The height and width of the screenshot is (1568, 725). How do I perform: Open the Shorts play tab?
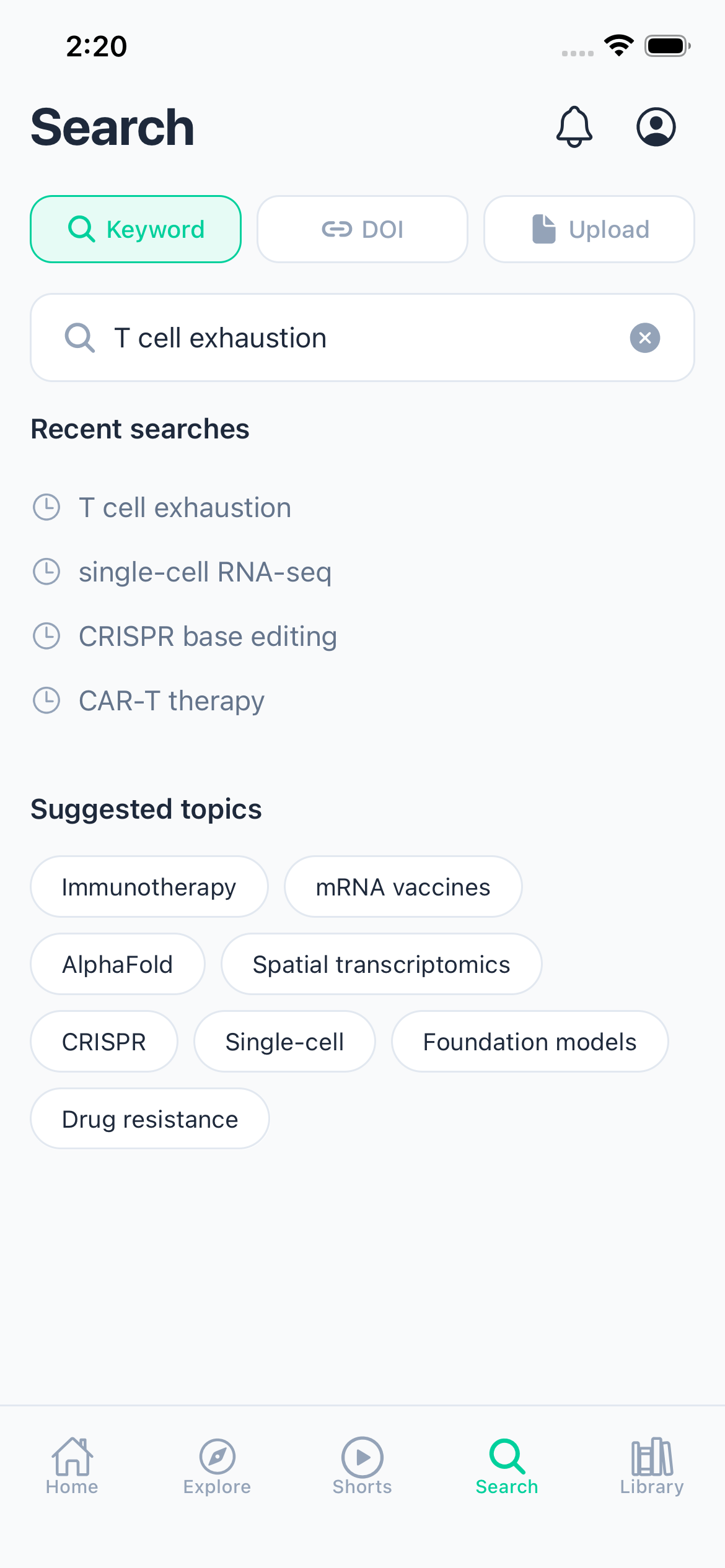362,1466
